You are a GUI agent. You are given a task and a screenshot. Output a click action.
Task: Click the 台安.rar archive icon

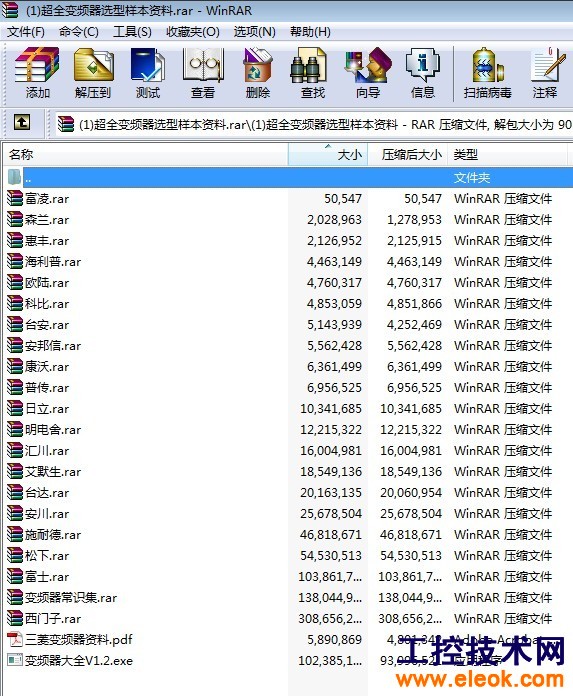coord(15,324)
